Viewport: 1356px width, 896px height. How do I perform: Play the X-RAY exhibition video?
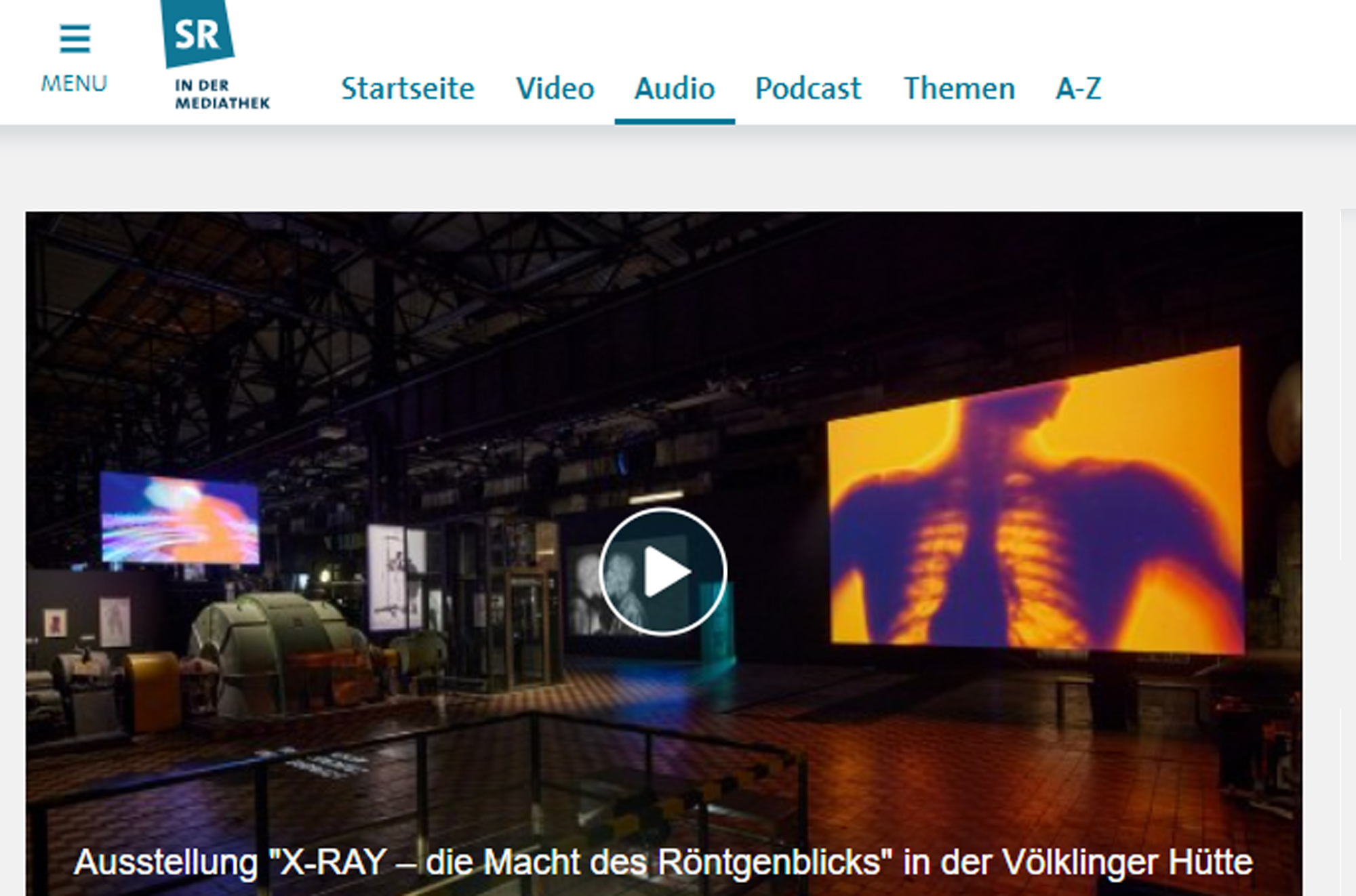(663, 571)
